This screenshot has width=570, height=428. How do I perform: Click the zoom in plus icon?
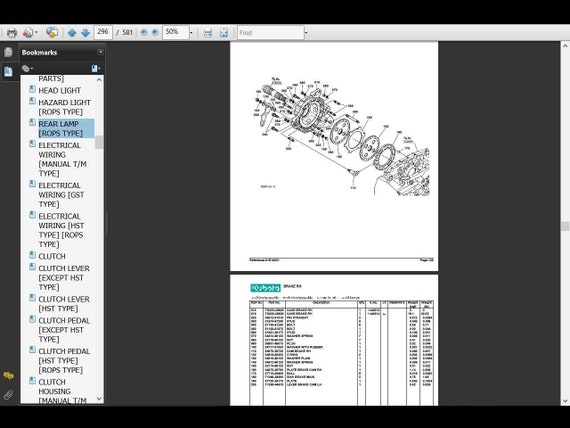point(155,33)
